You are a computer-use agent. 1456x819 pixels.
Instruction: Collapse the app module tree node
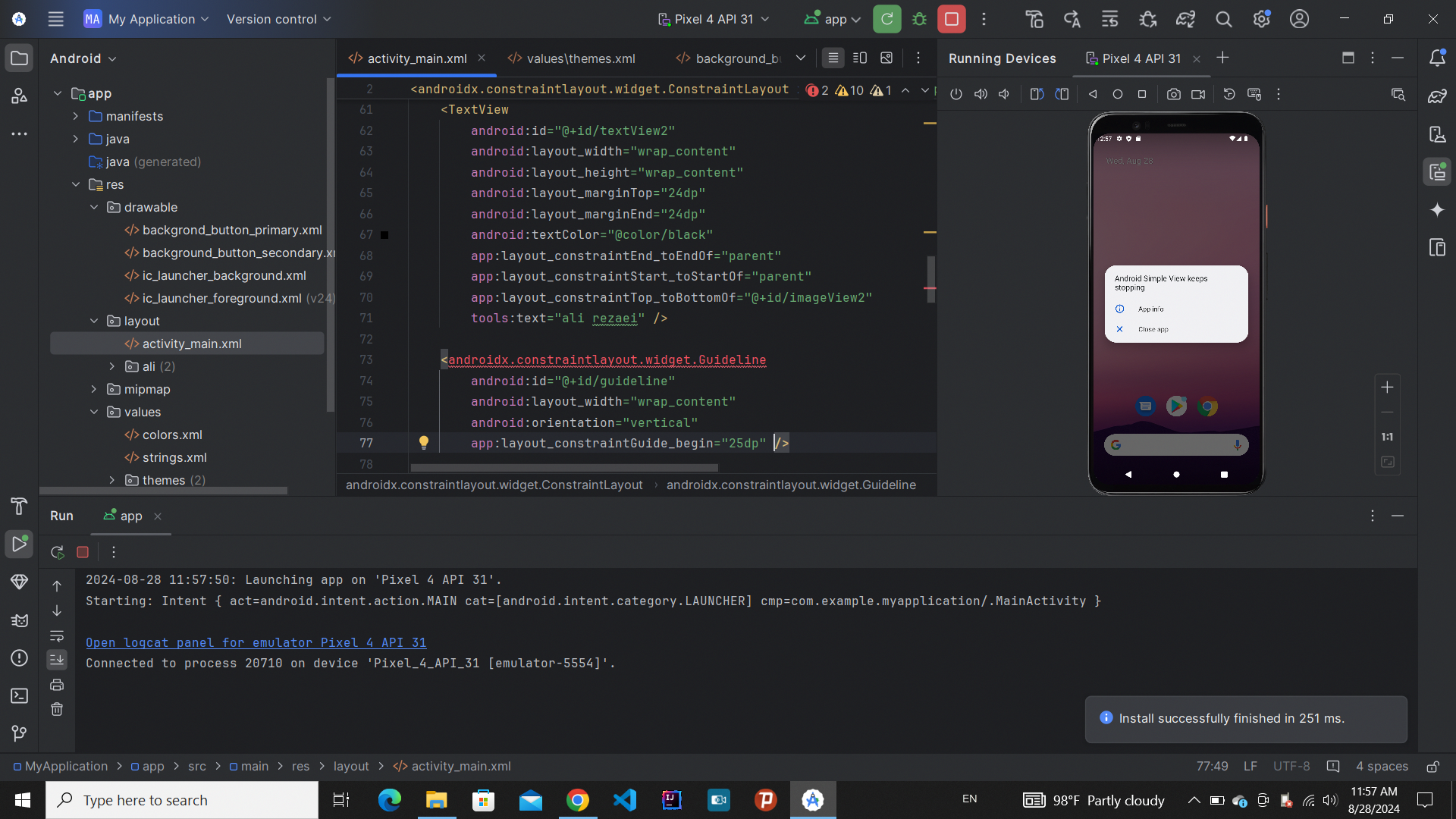tap(58, 93)
